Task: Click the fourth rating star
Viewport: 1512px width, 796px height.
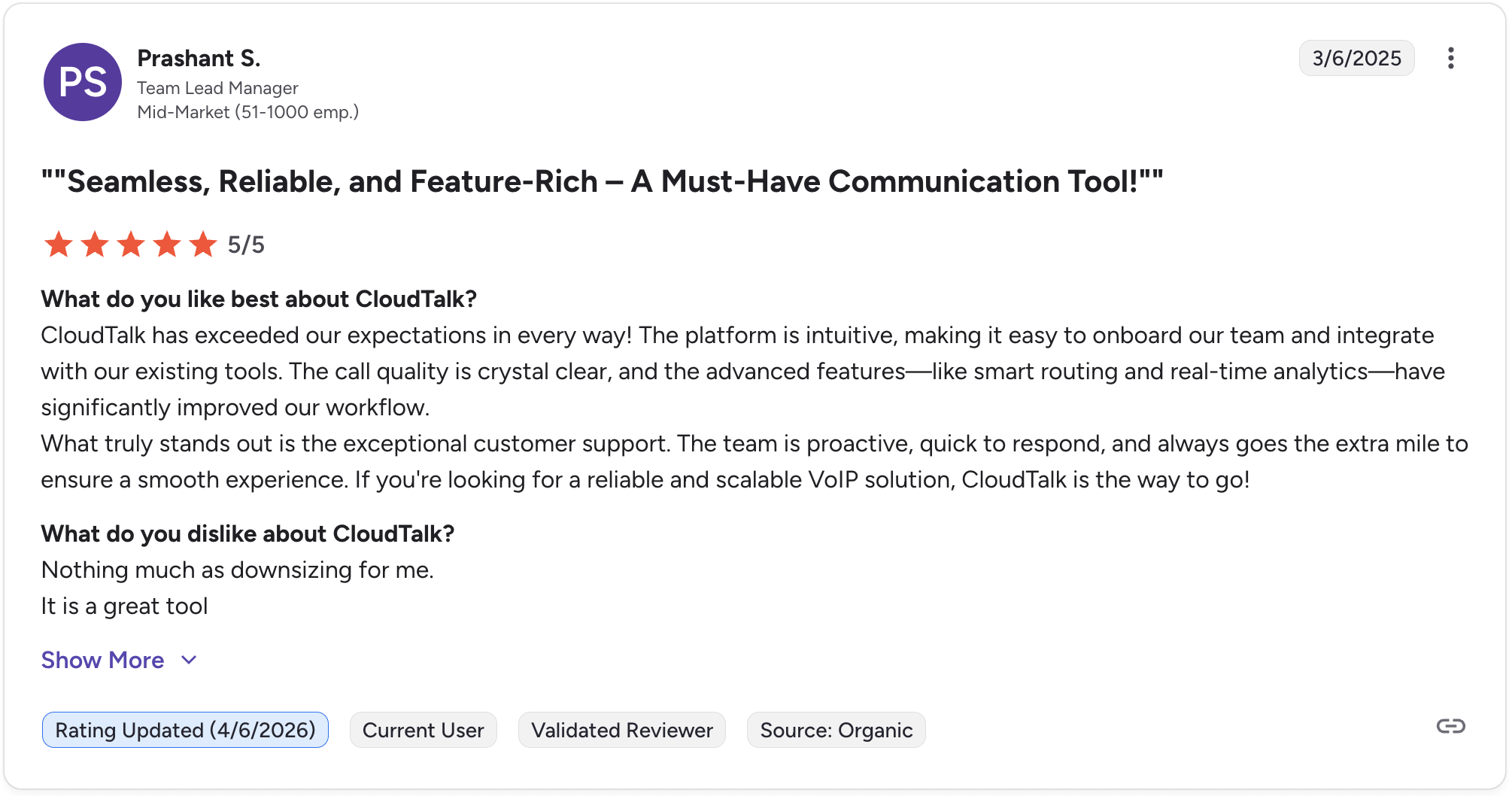Action: click(x=167, y=245)
